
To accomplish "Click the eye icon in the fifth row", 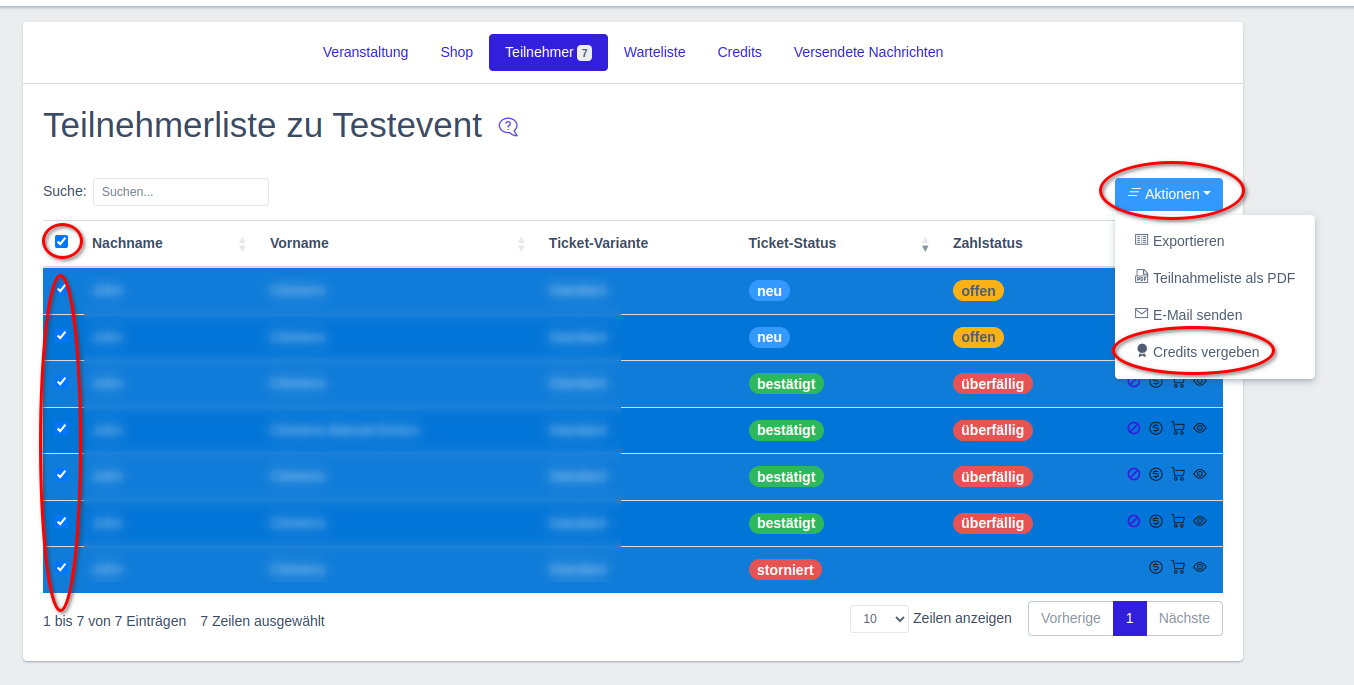I will coord(1200,474).
